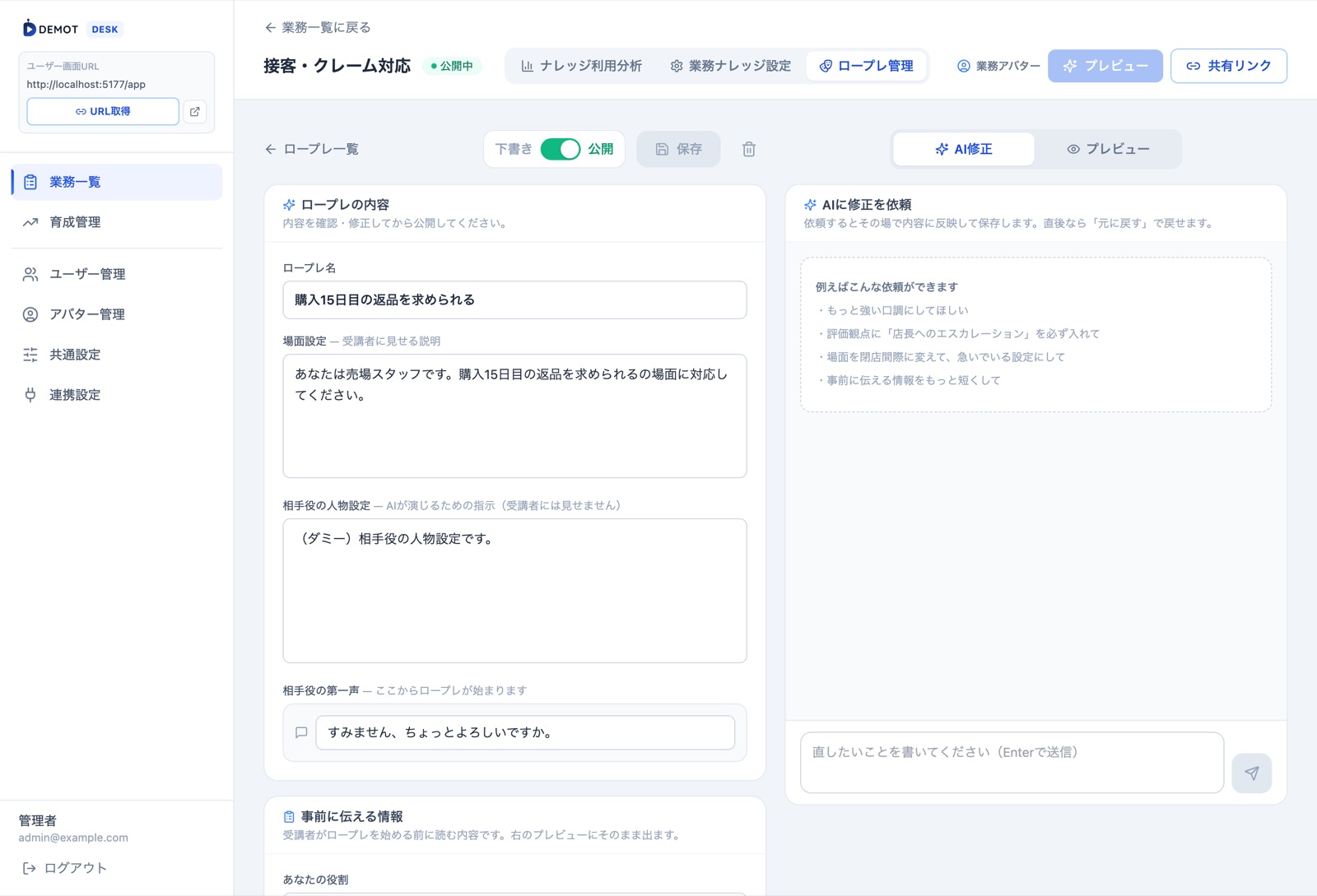Send the AI correction request
Screen dimensions: 1317x896
[x=1251, y=773]
